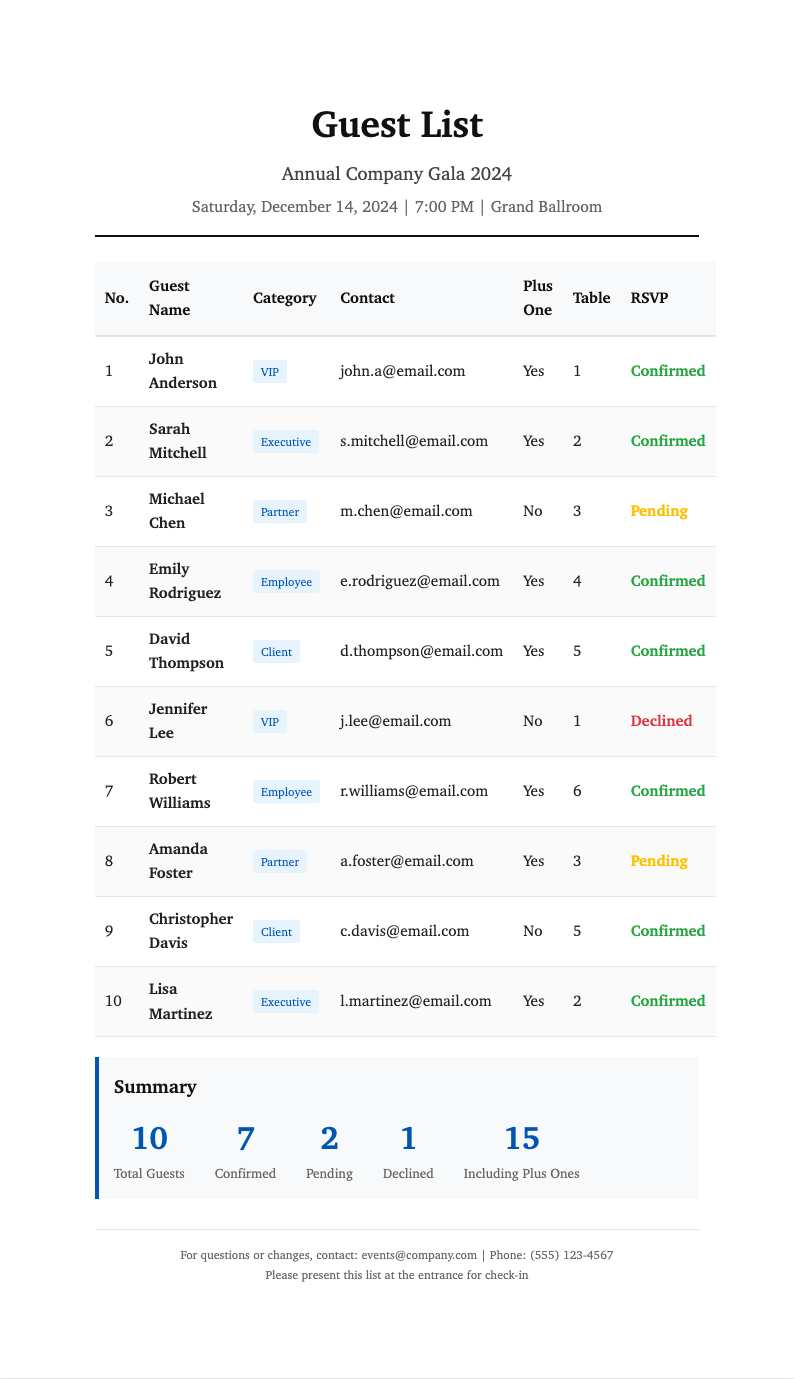Click the RSVP column header
This screenshot has width=794, height=1379.
649,298
